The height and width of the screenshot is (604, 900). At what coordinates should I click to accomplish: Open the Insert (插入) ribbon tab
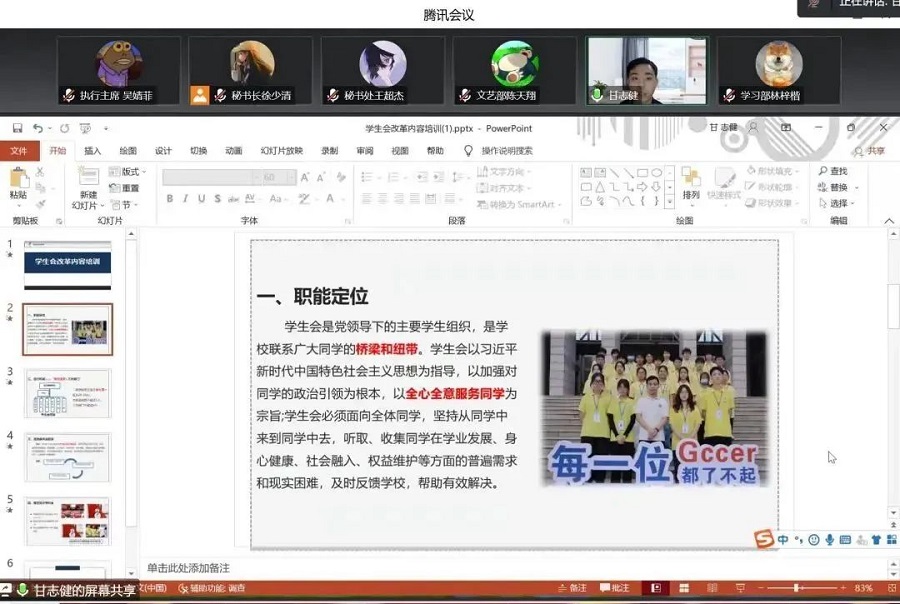coord(93,151)
